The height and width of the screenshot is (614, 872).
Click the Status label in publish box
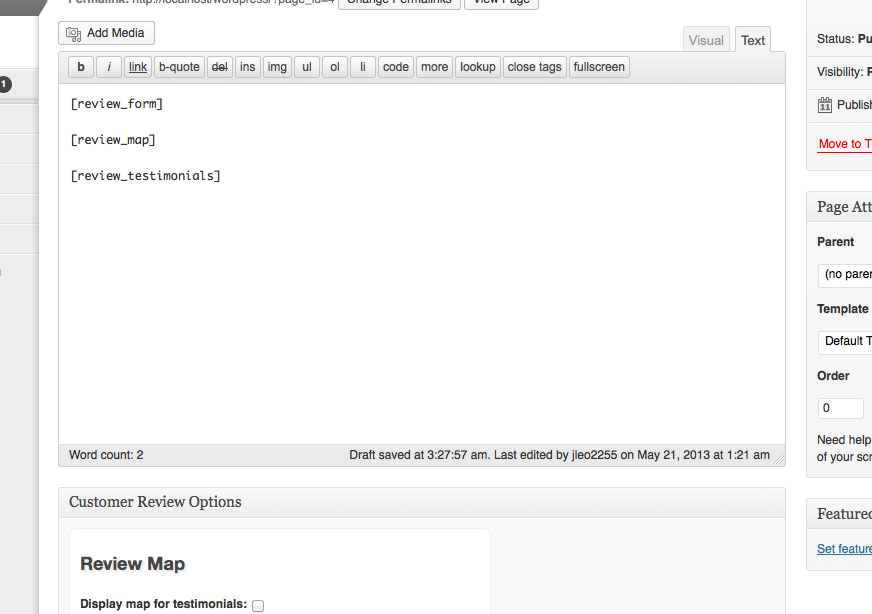(x=835, y=39)
